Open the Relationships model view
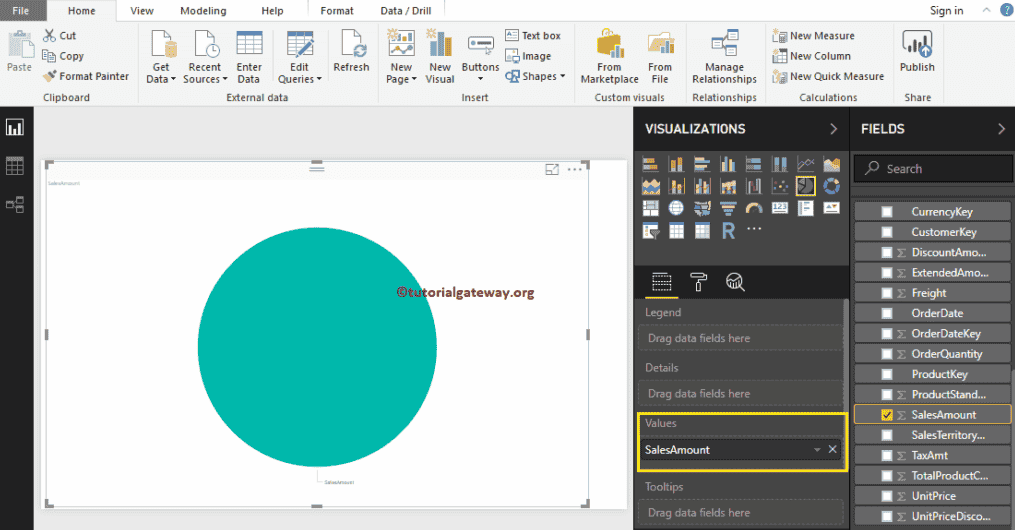 click(15, 204)
